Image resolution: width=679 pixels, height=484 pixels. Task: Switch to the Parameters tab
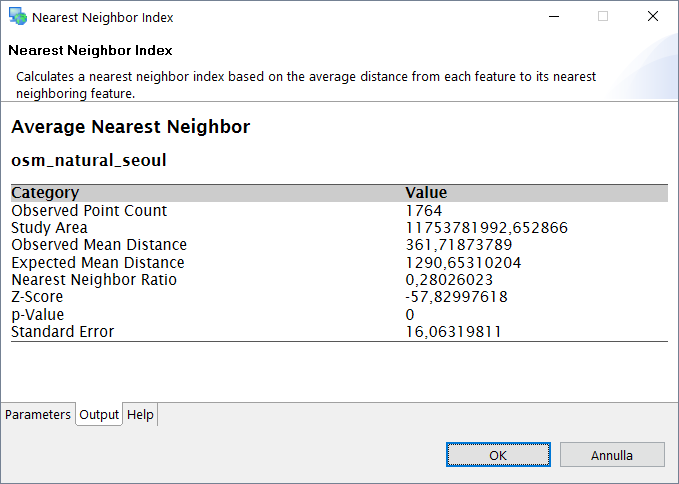tap(38, 414)
